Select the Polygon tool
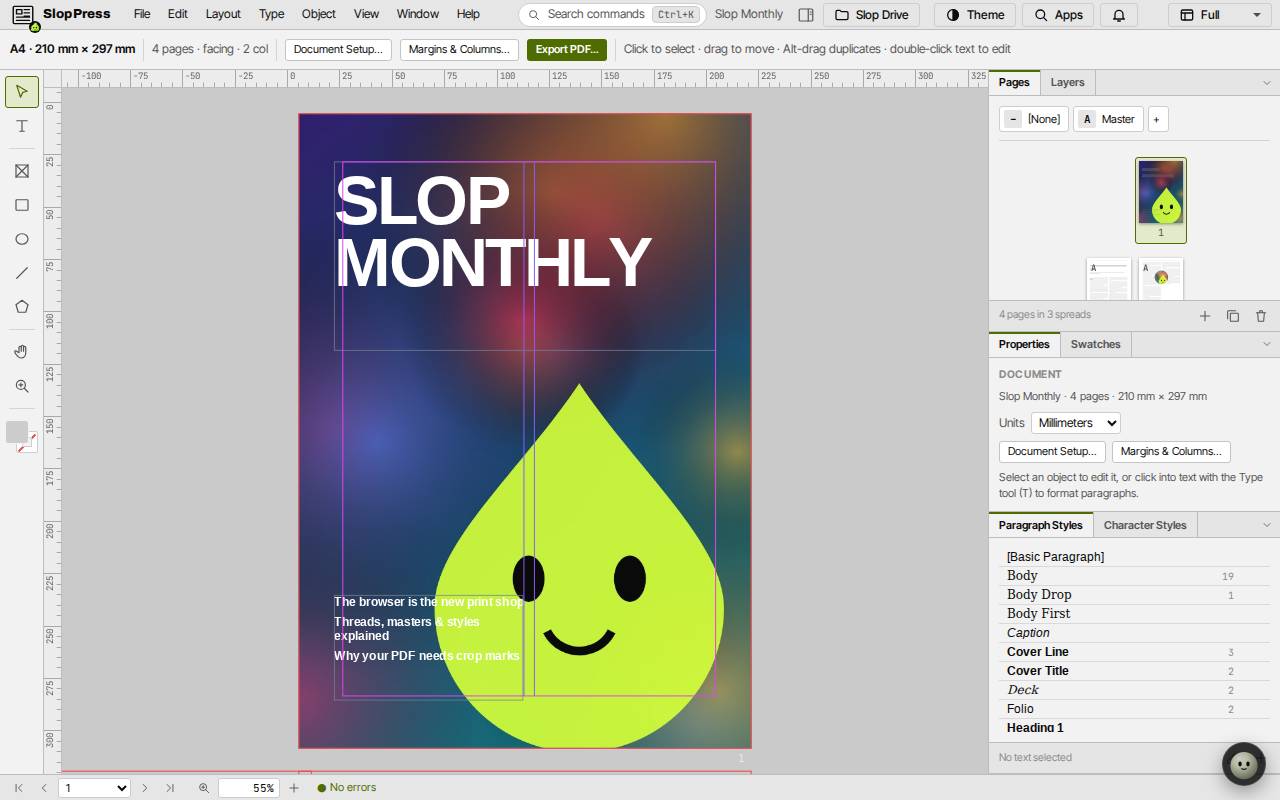Viewport: 1280px width, 800px height. pyautogui.click(x=22, y=307)
